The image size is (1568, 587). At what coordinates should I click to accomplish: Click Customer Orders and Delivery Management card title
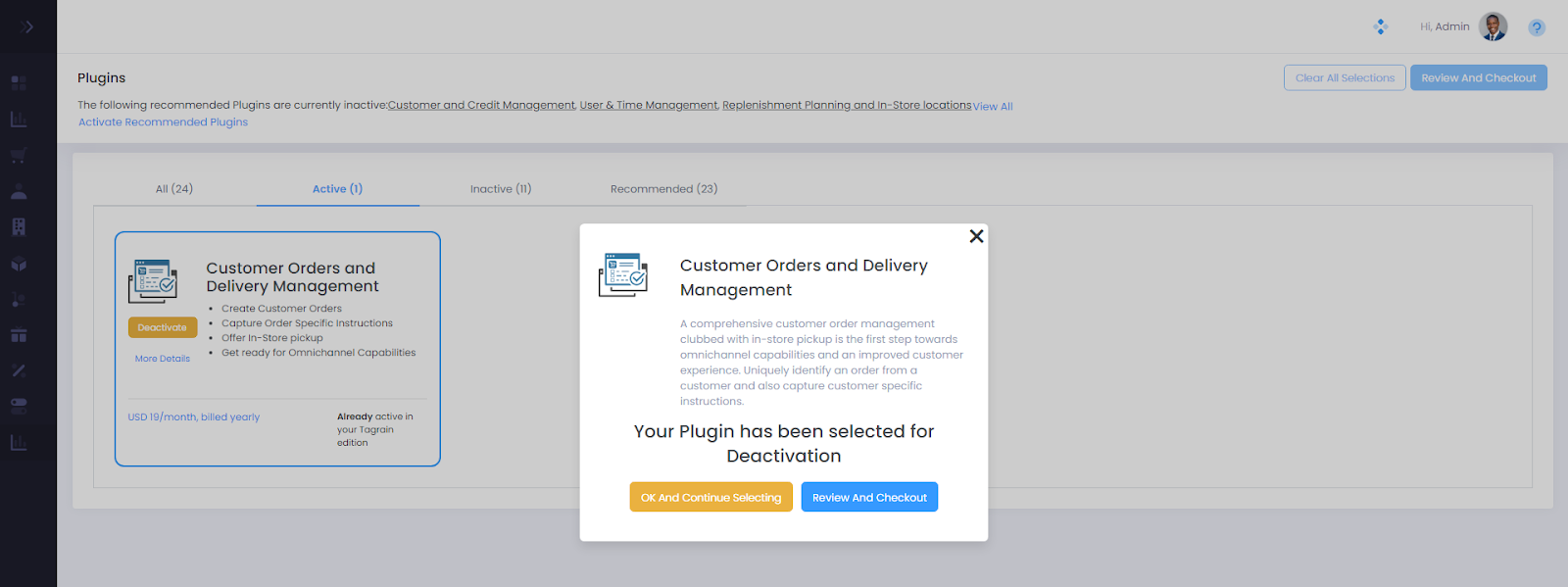292,277
